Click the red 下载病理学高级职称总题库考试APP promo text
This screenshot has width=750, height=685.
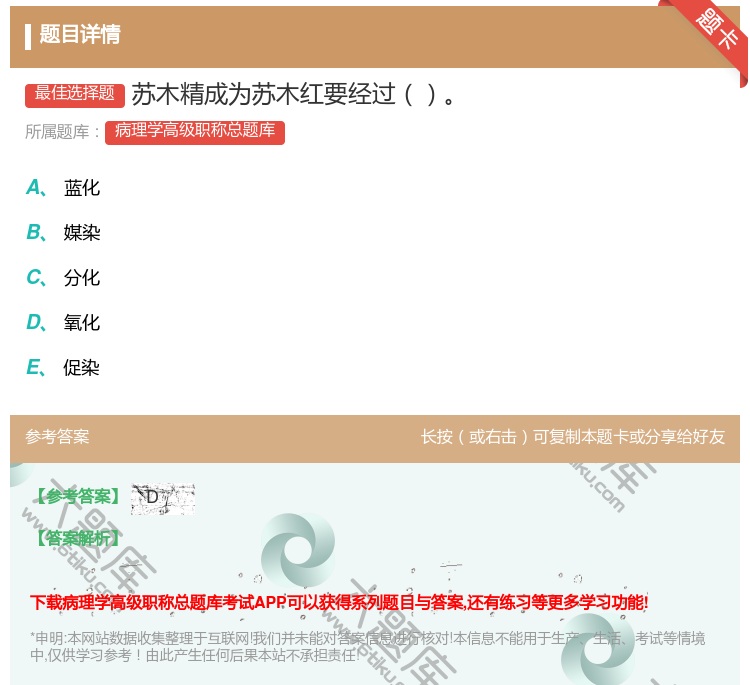(x=339, y=602)
